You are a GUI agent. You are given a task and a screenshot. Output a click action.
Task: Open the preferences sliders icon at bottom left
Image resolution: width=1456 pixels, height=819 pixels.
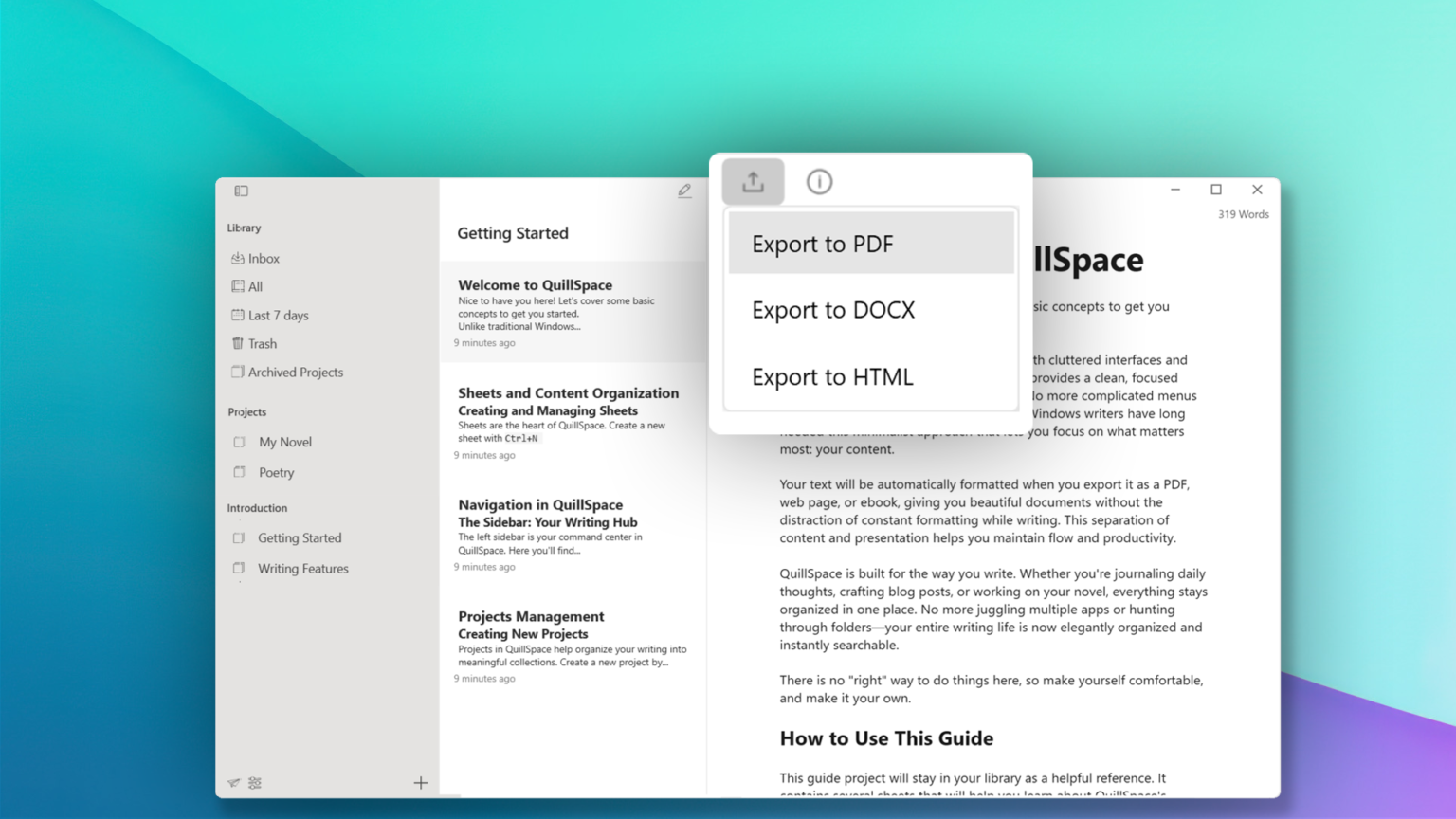254,783
